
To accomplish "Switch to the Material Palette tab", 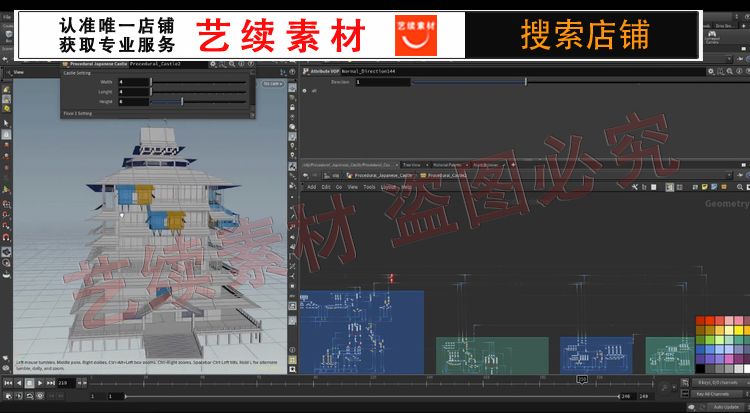I will click(x=448, y=165).
